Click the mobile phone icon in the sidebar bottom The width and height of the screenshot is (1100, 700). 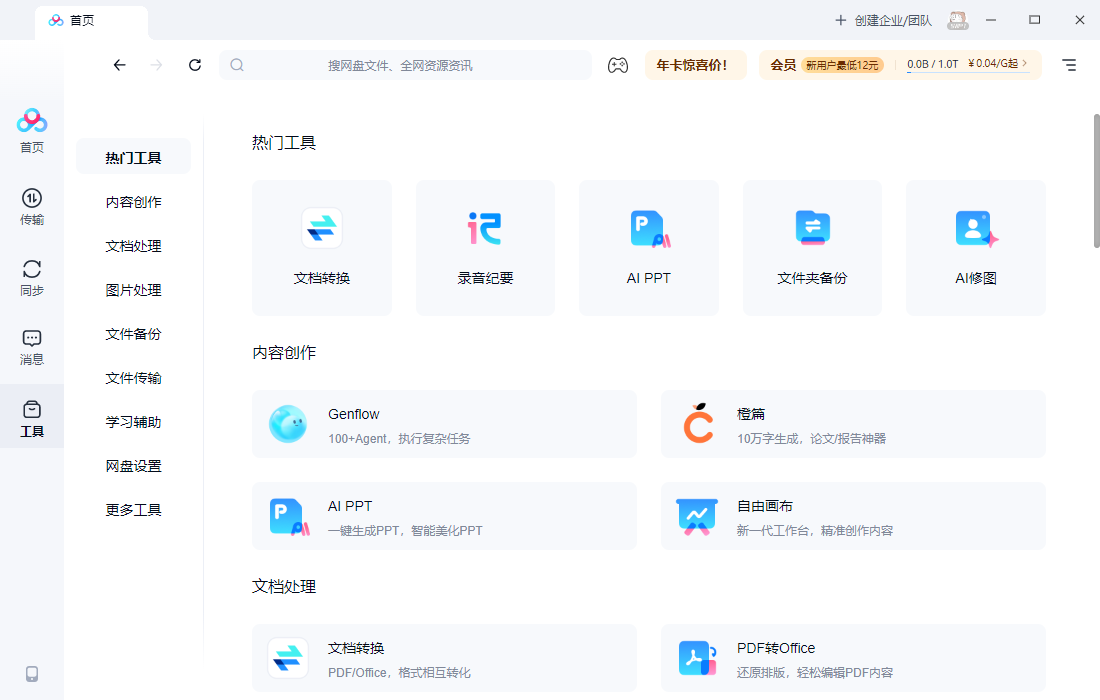(32, 674)
